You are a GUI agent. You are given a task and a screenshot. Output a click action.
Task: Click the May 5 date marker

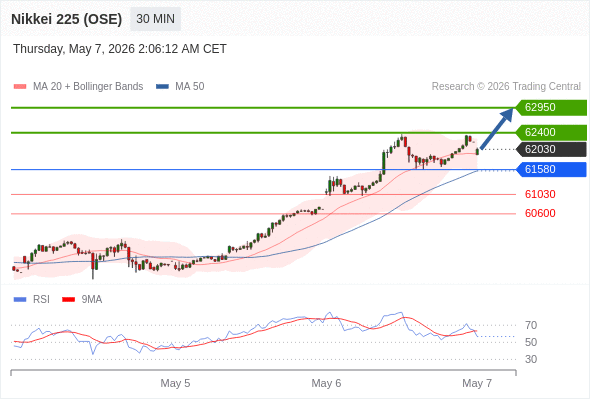coord(175,383)
